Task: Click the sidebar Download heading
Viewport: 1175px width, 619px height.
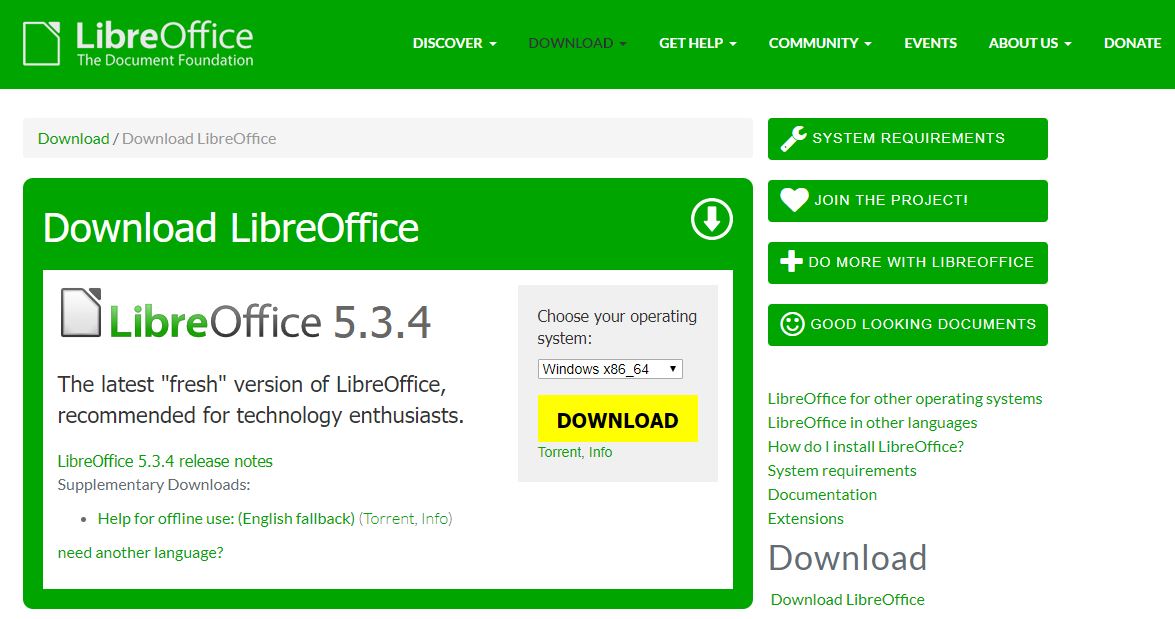Action: (848, 558)
